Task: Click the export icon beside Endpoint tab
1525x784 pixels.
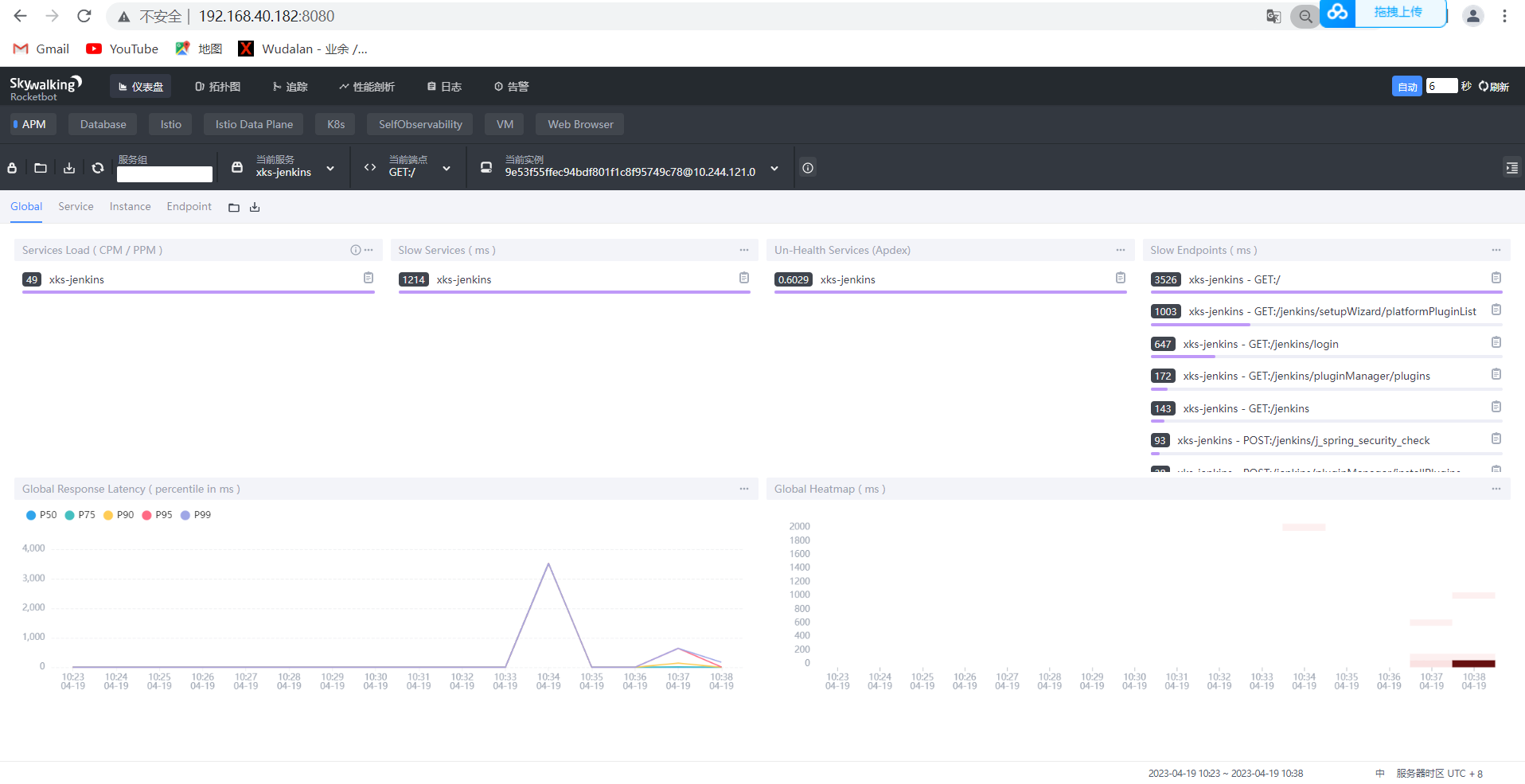Action: click(x=255, y=208)
